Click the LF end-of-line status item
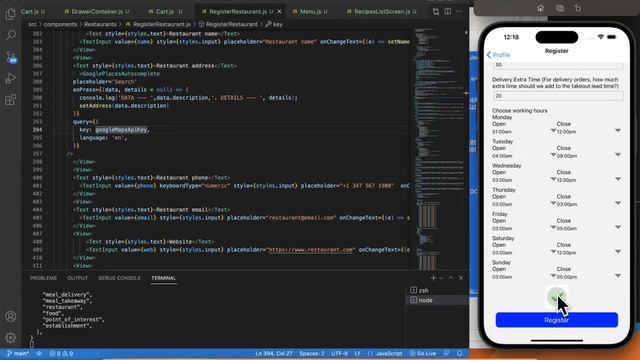This screenshot has height=360, width=640. pyautogui.click(x=358, y=353)
